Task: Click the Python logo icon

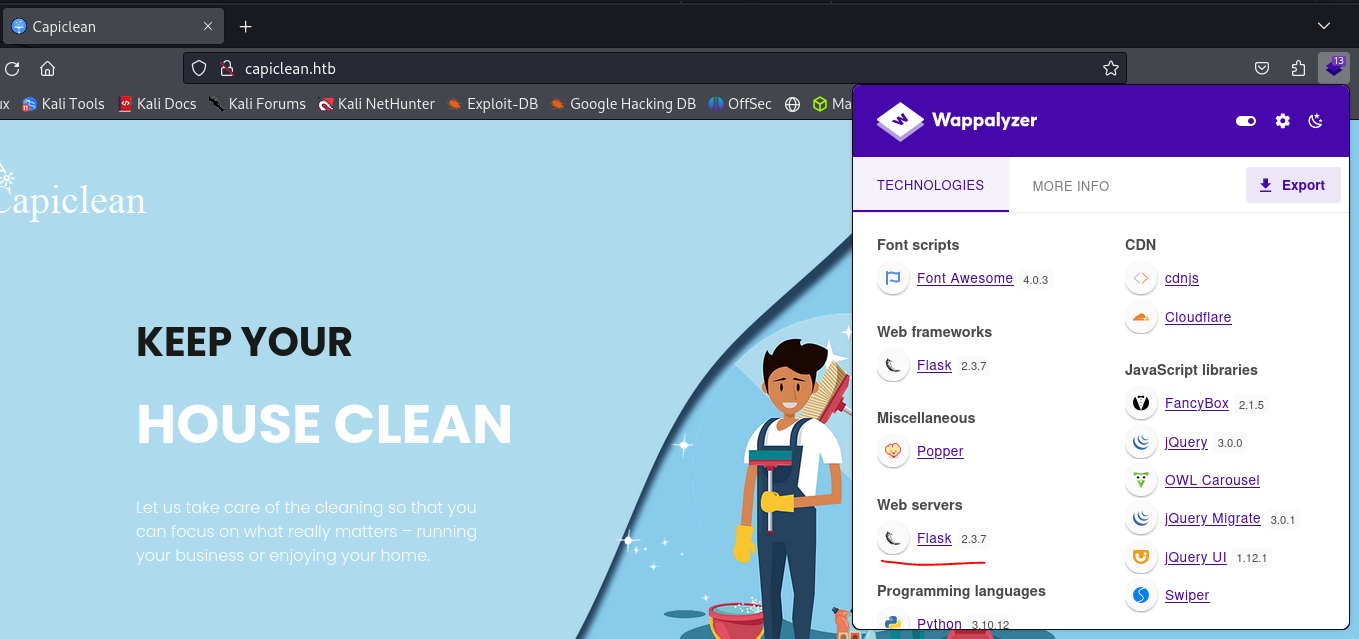Action: pos(893,622)
